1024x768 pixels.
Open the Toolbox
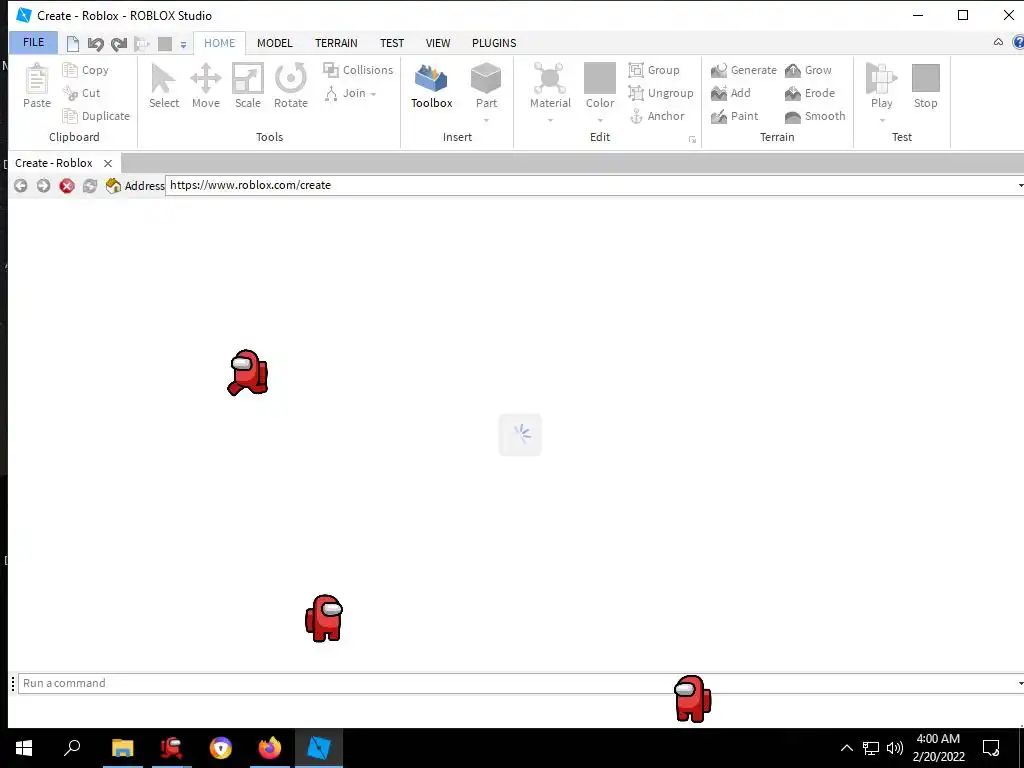point(431,86)
